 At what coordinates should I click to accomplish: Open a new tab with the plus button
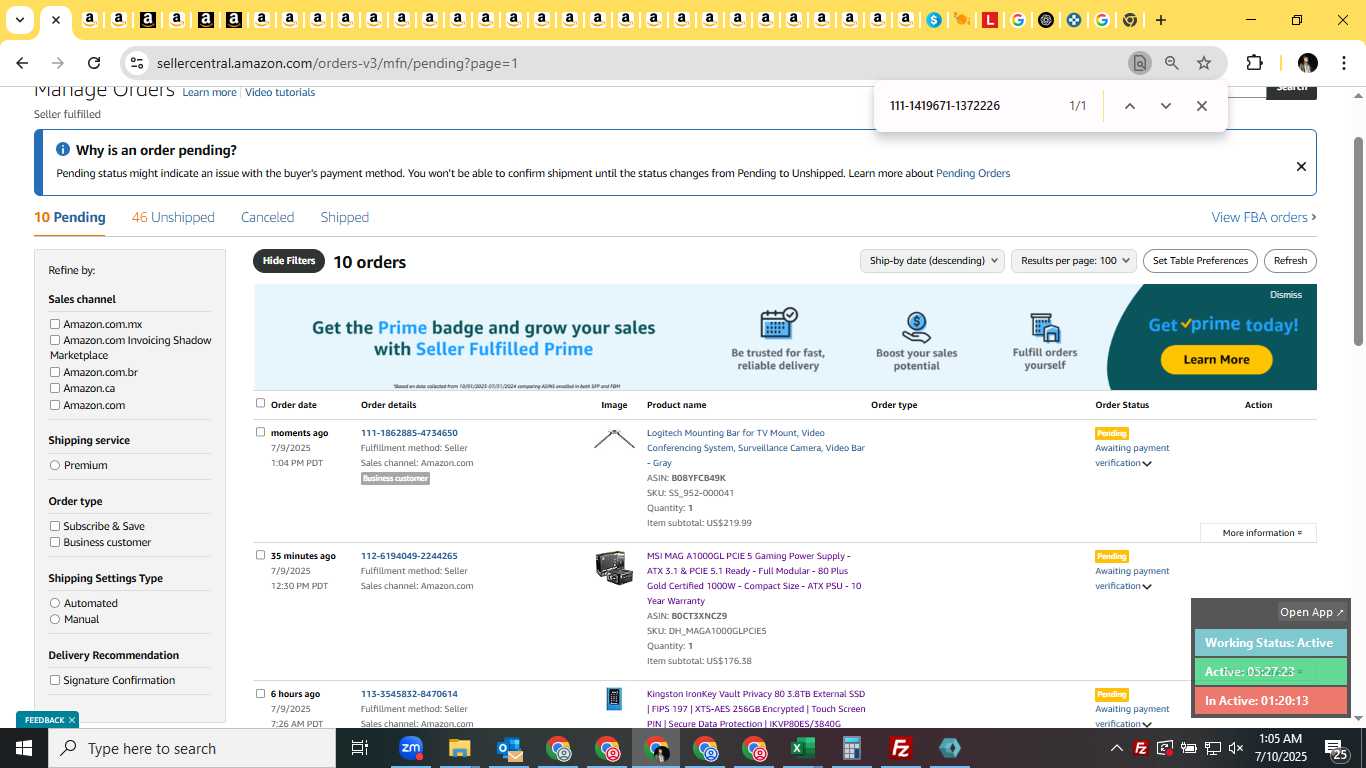(x=1161, y=20)
